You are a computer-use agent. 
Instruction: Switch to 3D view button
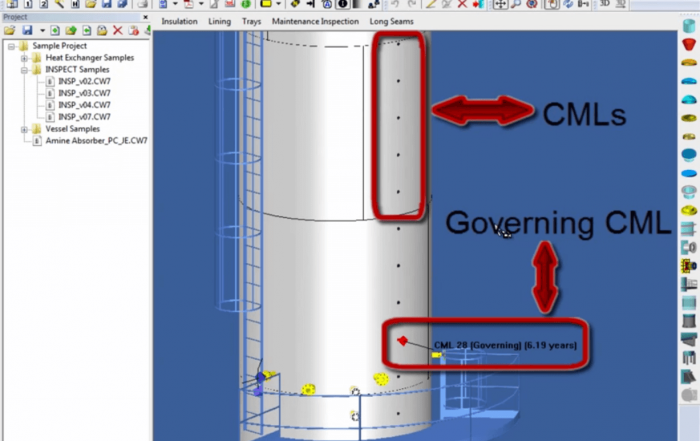point(604,5)
